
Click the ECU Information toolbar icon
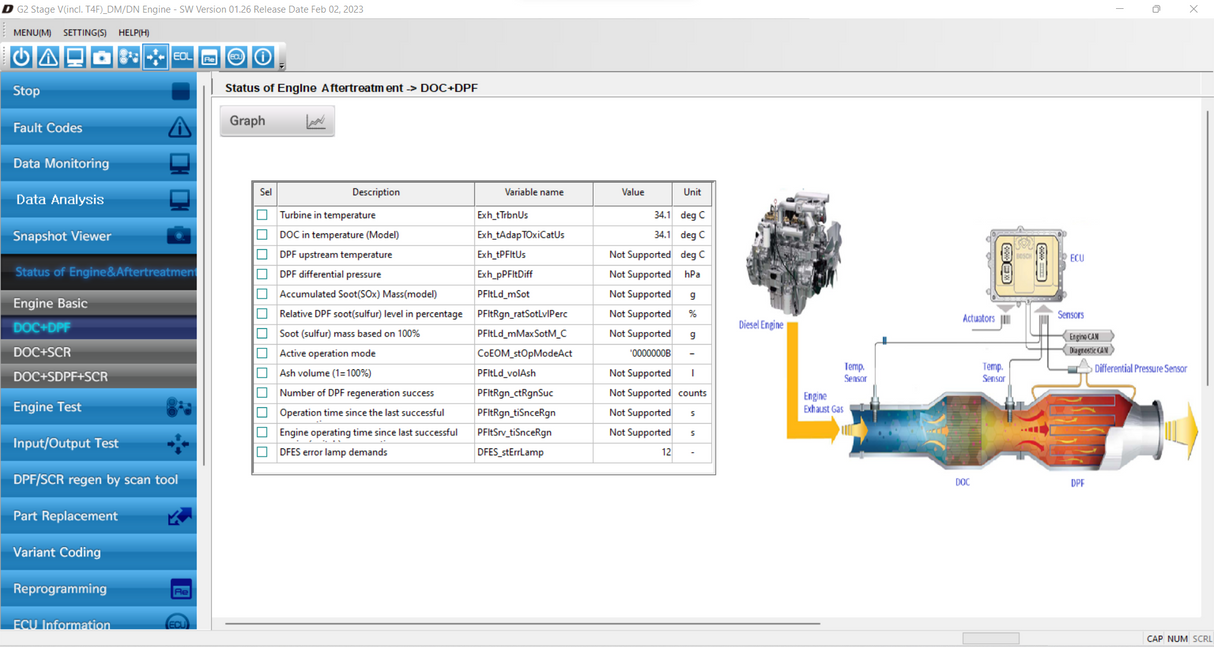(237, 57)
